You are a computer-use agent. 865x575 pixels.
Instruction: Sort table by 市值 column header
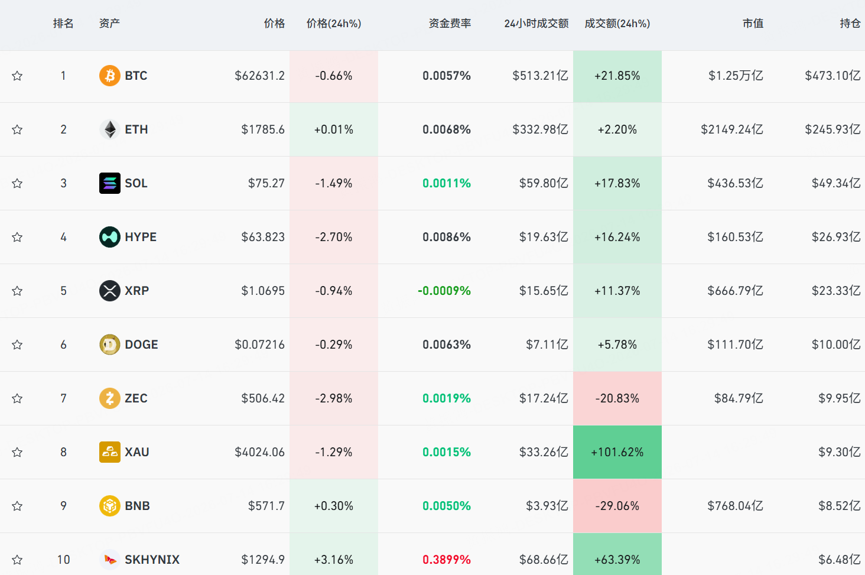752,24
